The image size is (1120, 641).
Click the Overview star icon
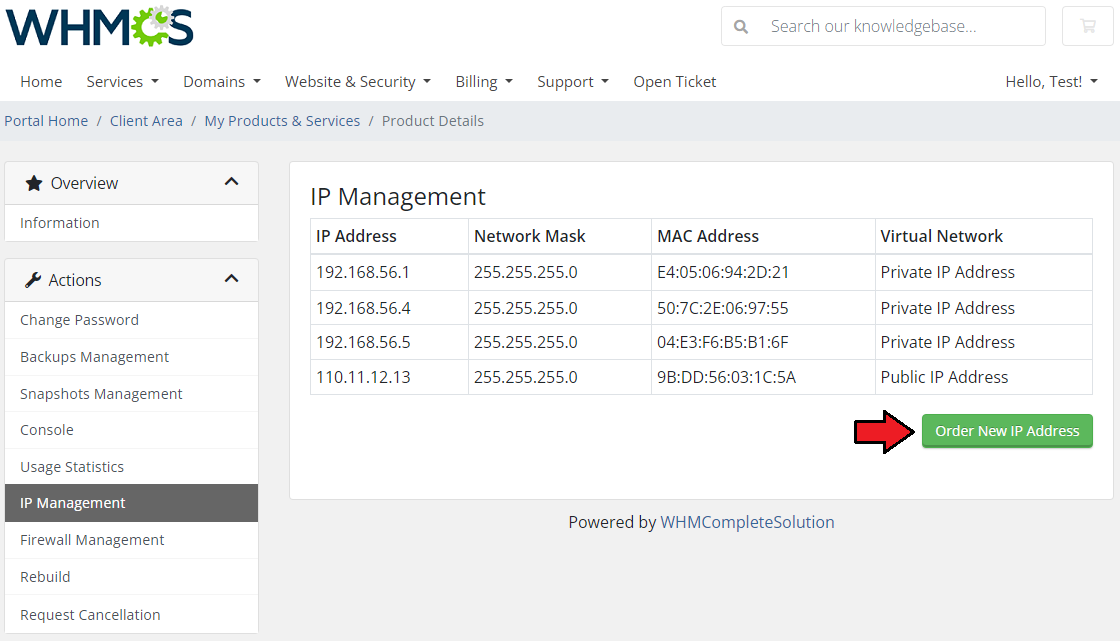pyautogui.click(x=34, y=184)
